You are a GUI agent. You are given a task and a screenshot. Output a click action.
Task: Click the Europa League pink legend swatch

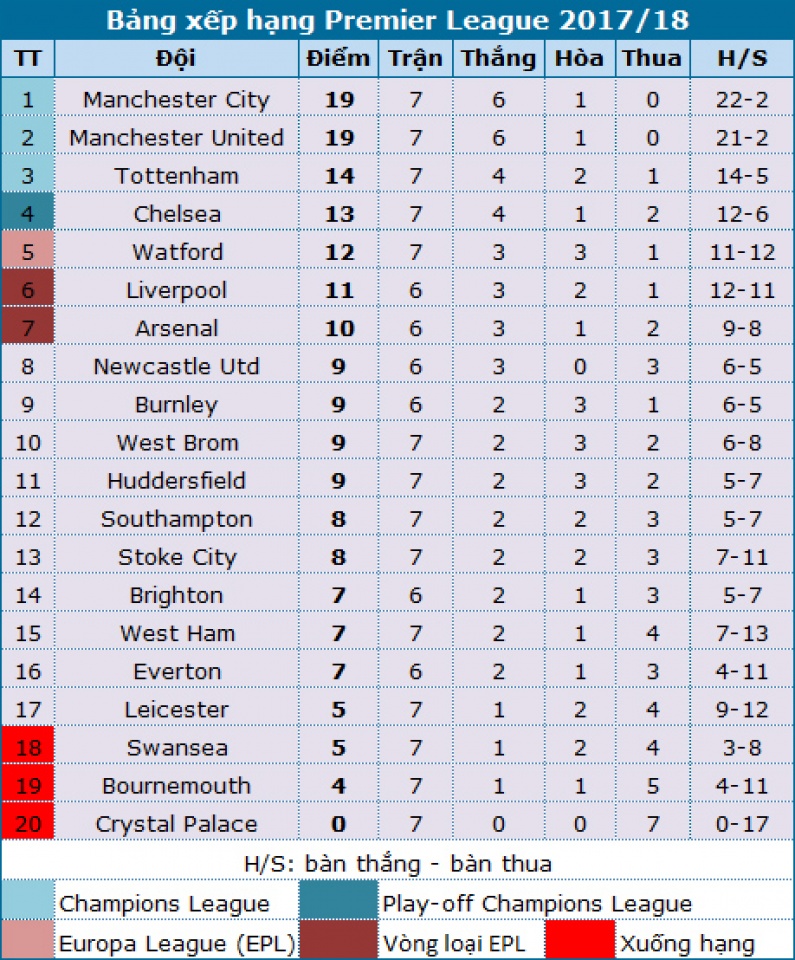tap(28, 941)
